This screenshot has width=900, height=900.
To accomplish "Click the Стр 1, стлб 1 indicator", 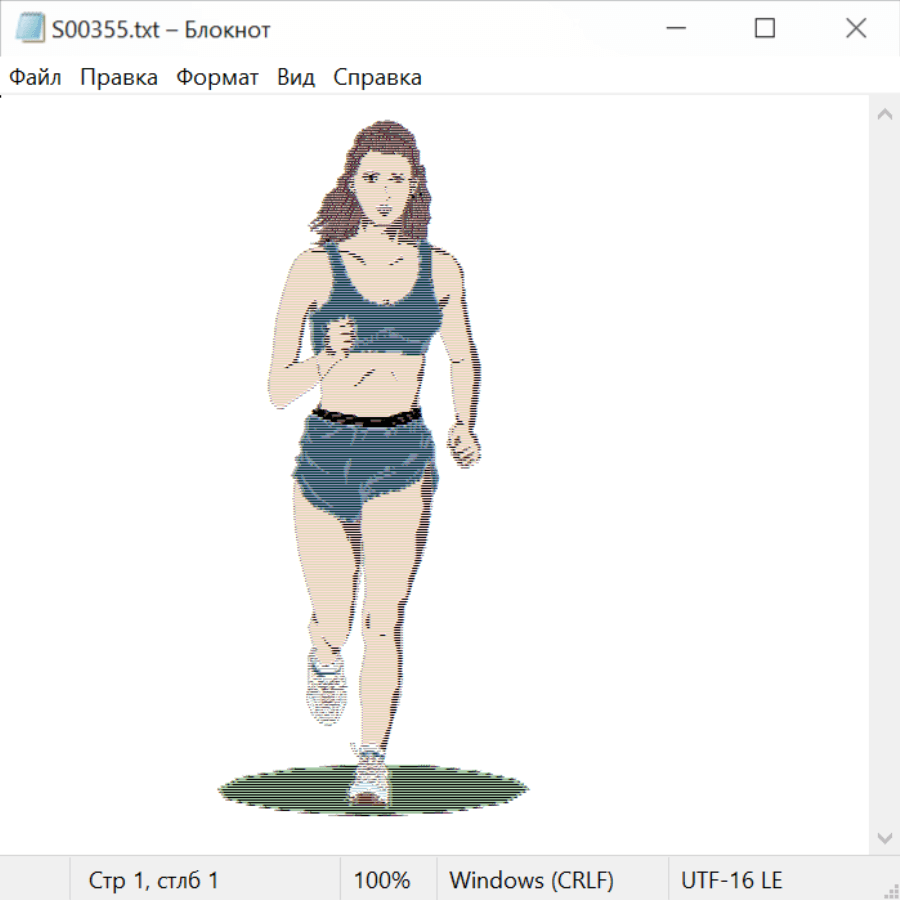I will click(x=154, y=880).
